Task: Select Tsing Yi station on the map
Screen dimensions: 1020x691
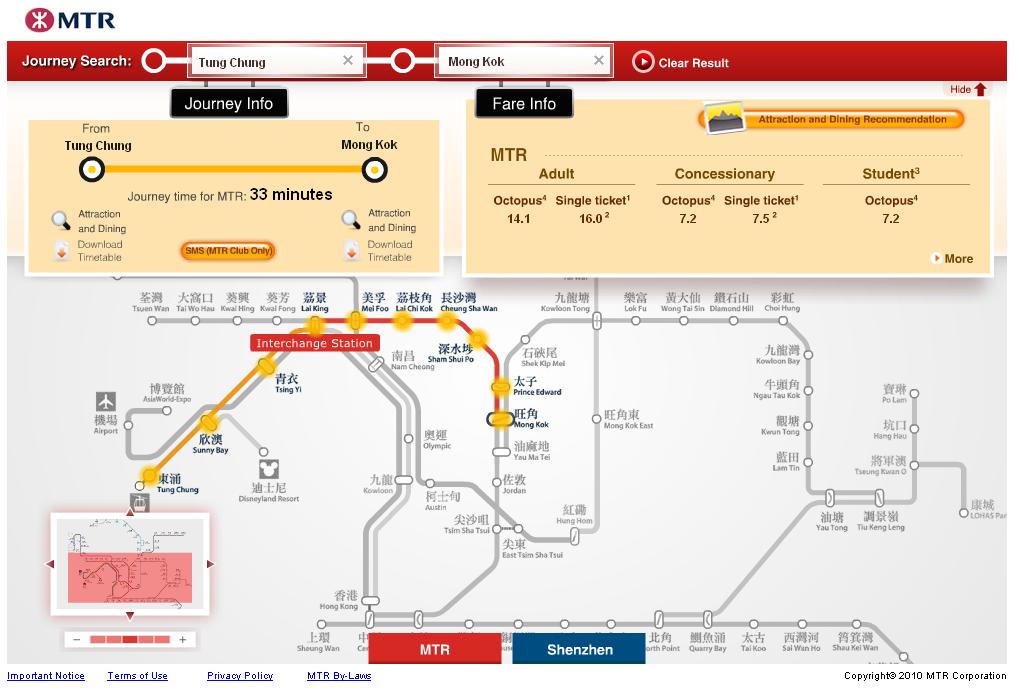Action: (x=265, y=366)
